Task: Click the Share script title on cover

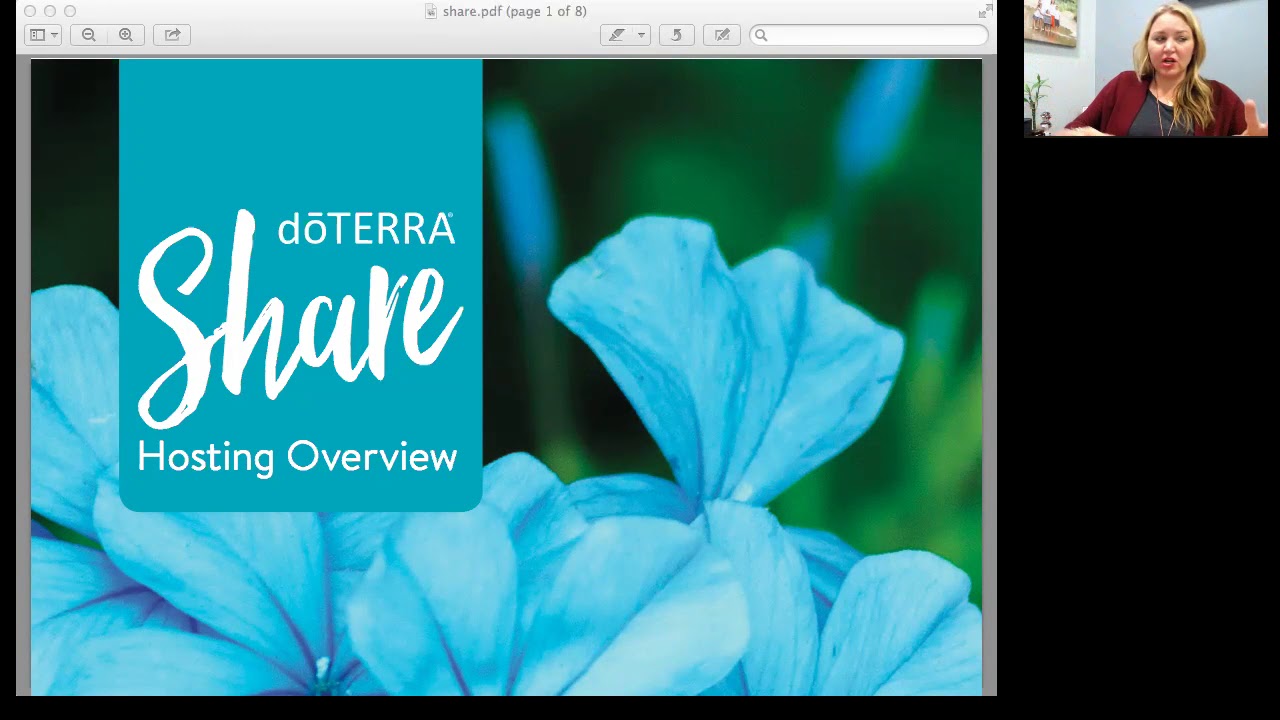Action: (x=300, y=320)
